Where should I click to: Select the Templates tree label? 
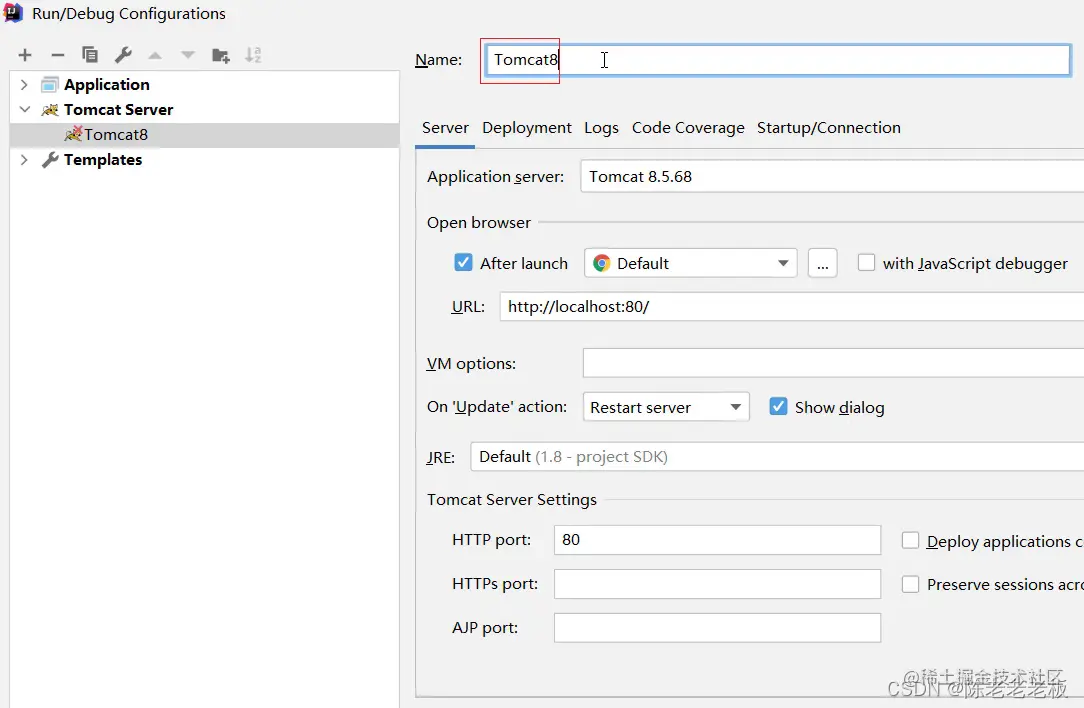tap(103, 160)
